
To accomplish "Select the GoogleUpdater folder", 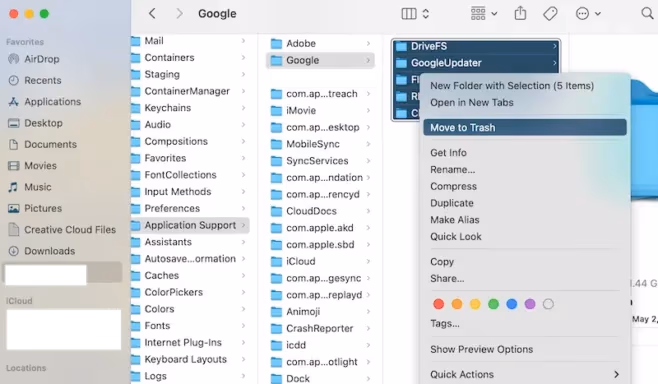I will [x=476, y=63].
